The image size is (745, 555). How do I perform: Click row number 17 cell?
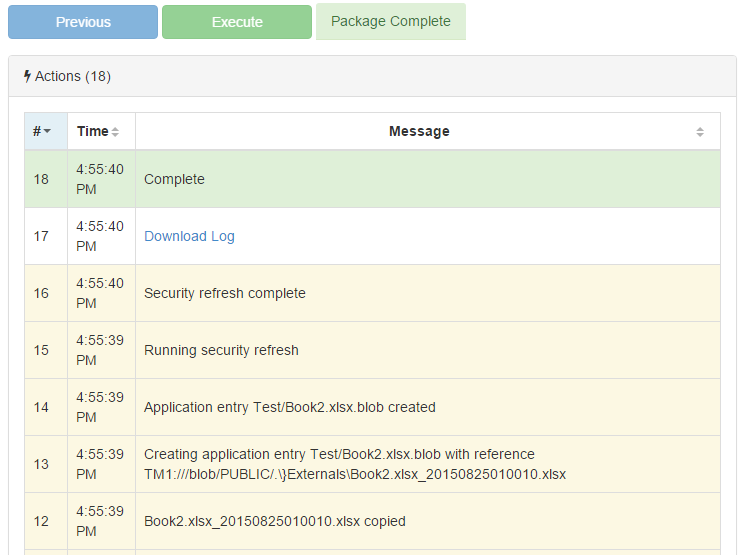(x=41, y=236)
